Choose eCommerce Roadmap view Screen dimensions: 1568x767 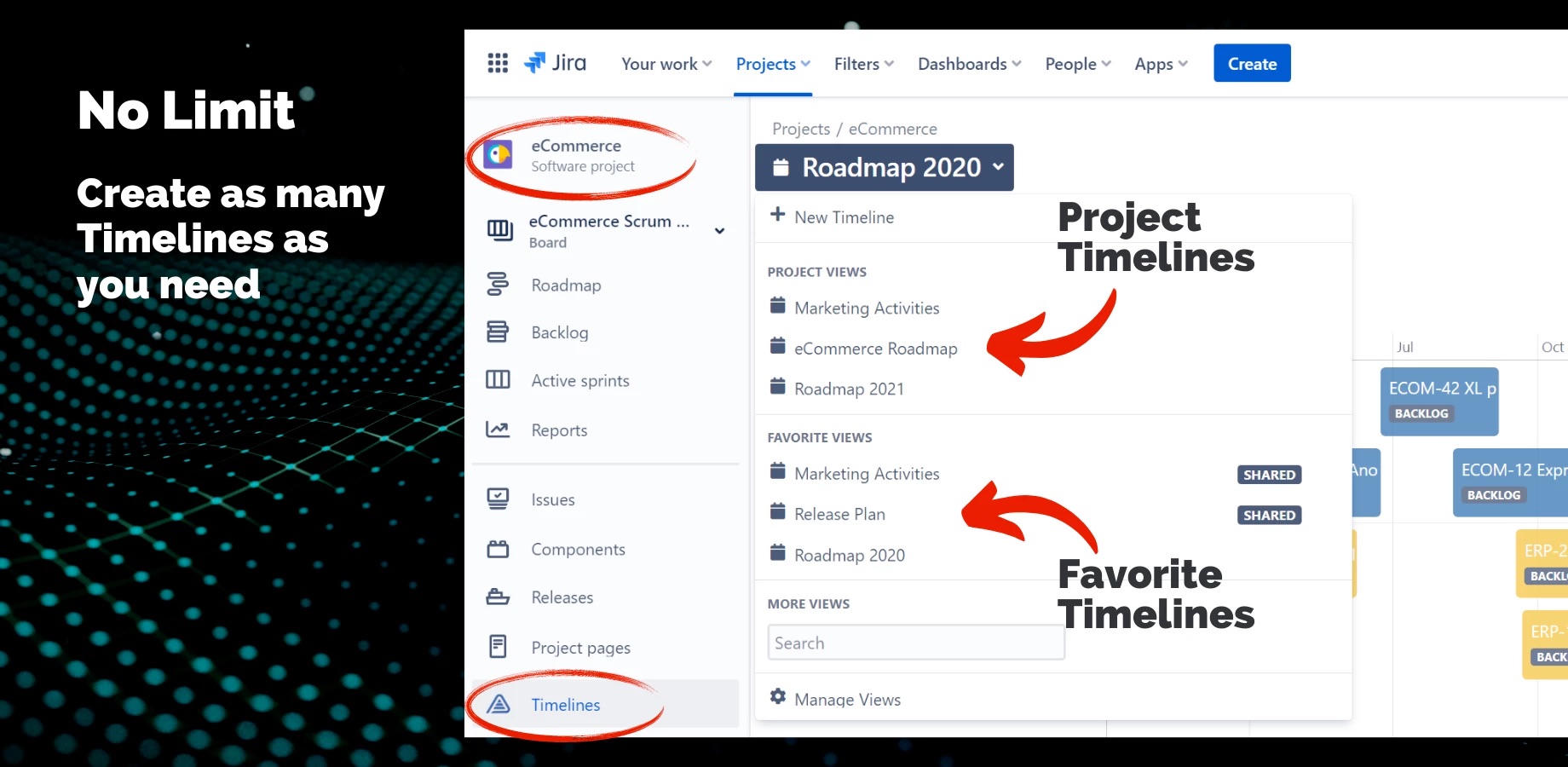click(x=876, y=349)
